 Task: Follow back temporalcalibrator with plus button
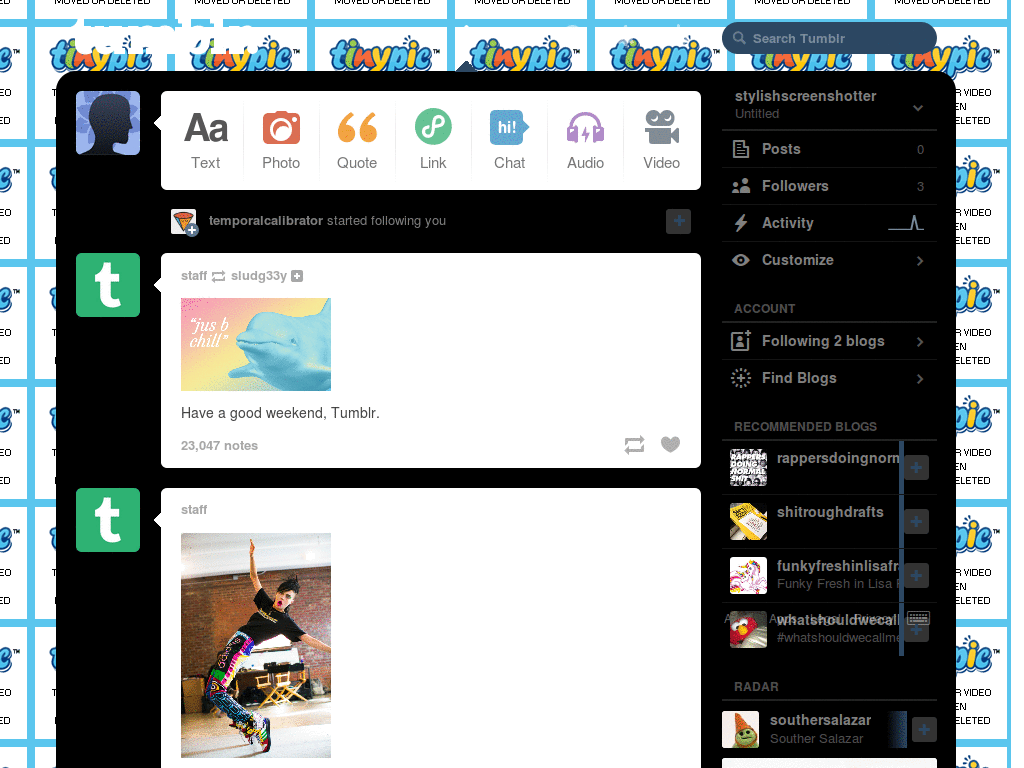(x=679, y=221)
